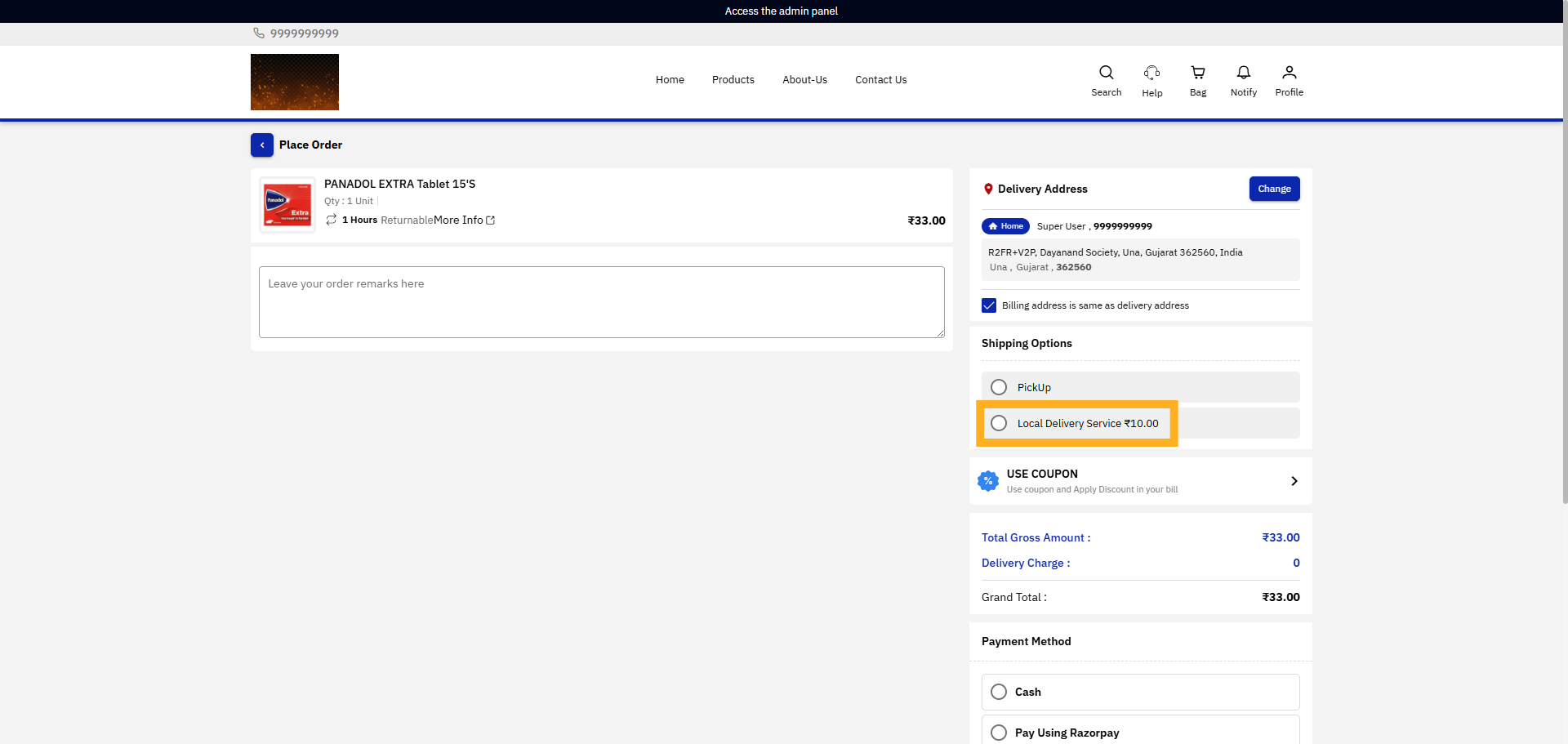Open the More Info external link icon
1568x744 pixels.
click(x=488, y=220)
